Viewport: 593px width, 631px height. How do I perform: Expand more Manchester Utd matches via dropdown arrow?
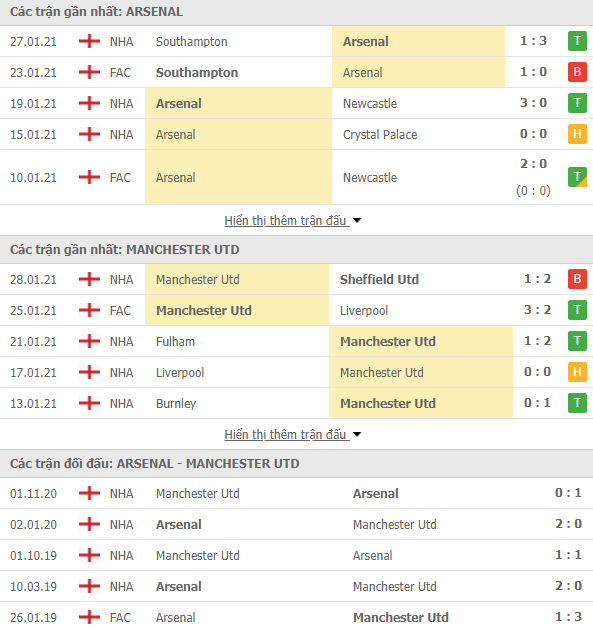[357, 435]
